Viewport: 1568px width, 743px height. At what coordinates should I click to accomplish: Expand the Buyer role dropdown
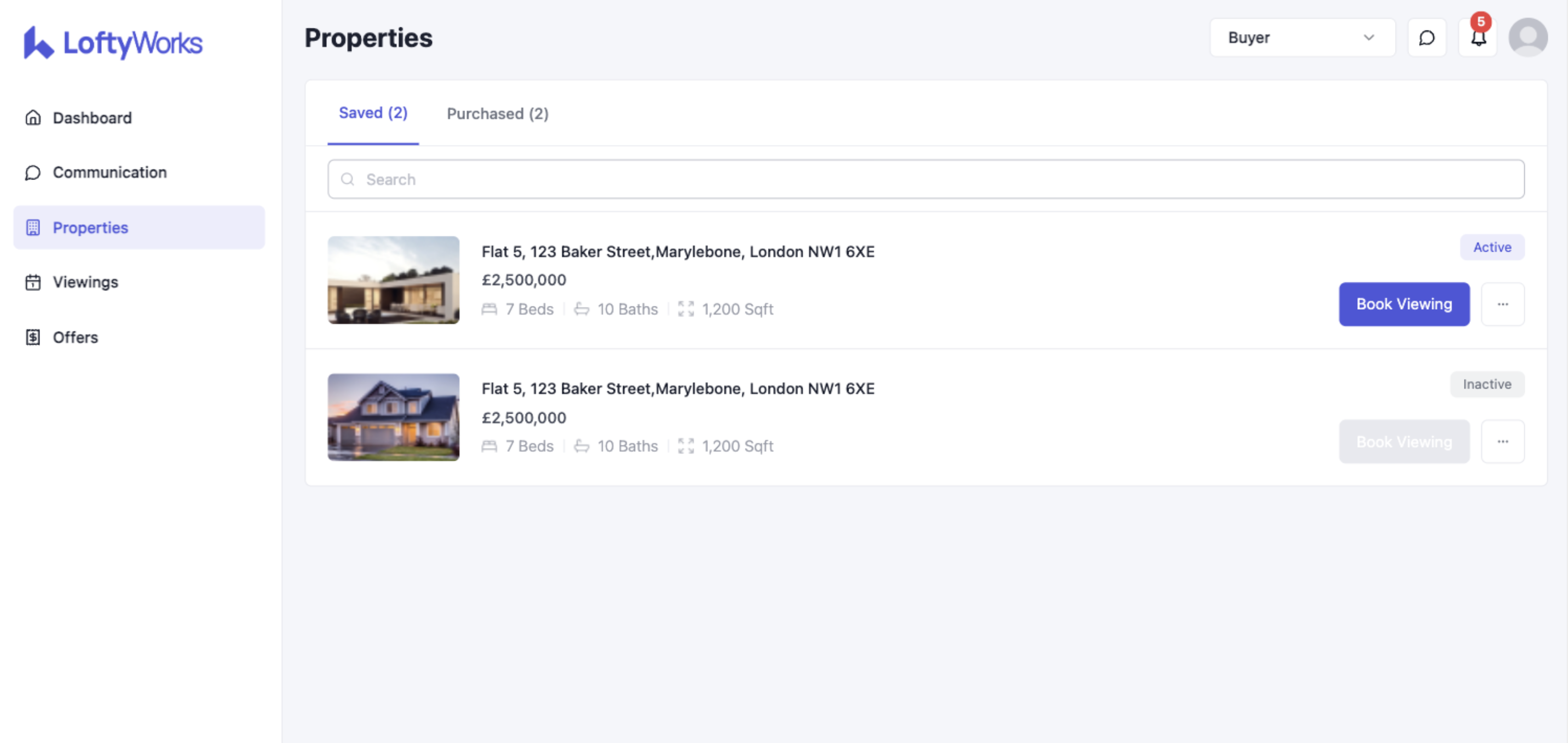(1302, 38)
